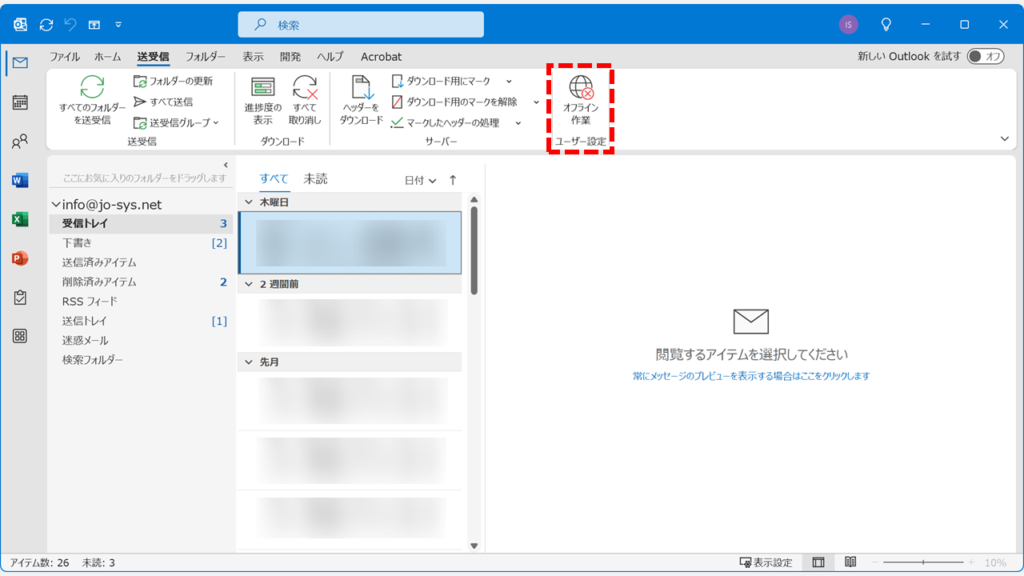Collapse the ribbon with chevron
The height and width of the screenshot is (576, 1024).
pyautogui.click(x=1004, y=138)
